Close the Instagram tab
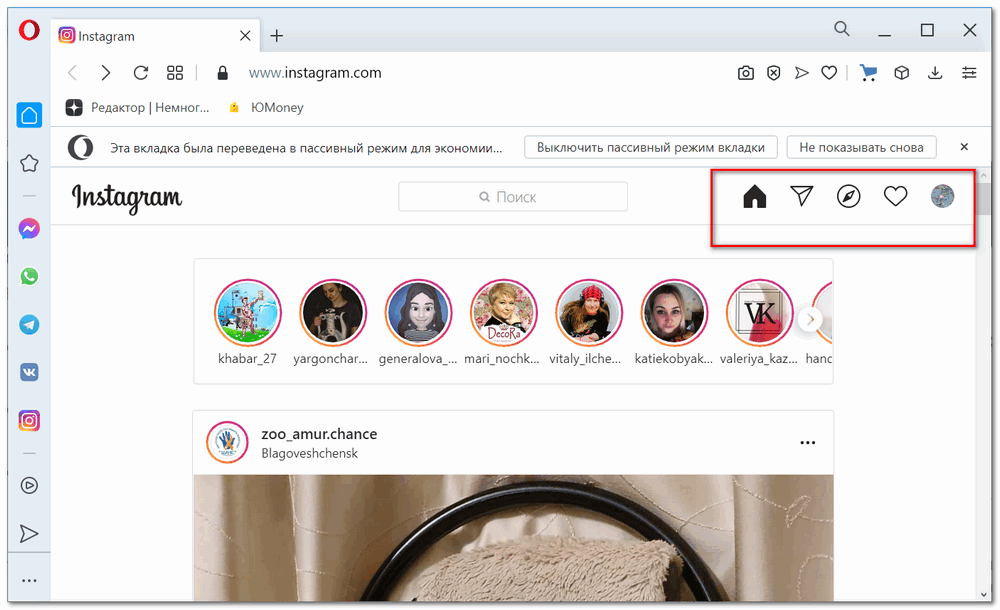The image size is (1000, 610). tap(245, 36)
